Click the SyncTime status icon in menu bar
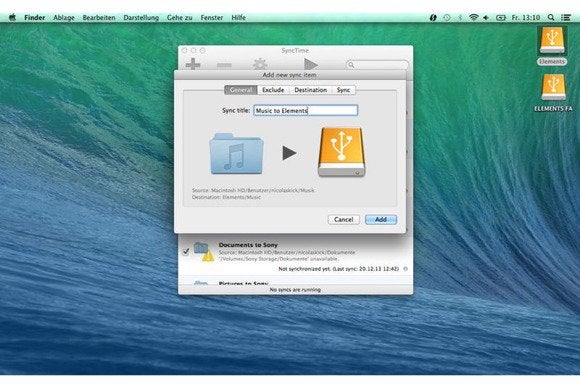The width and height of the screenshot is (580, 388). (x=433, y=17)
